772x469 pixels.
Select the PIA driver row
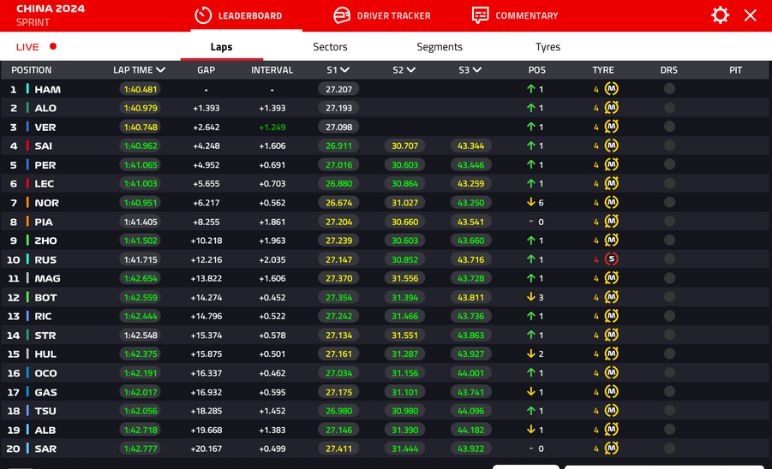click(45, 222)
